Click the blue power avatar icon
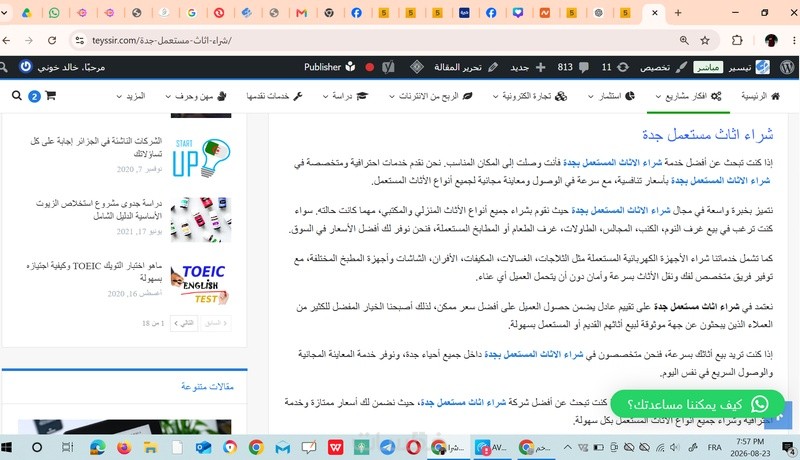This screenshot has height=460, width=800. [26, 67]
